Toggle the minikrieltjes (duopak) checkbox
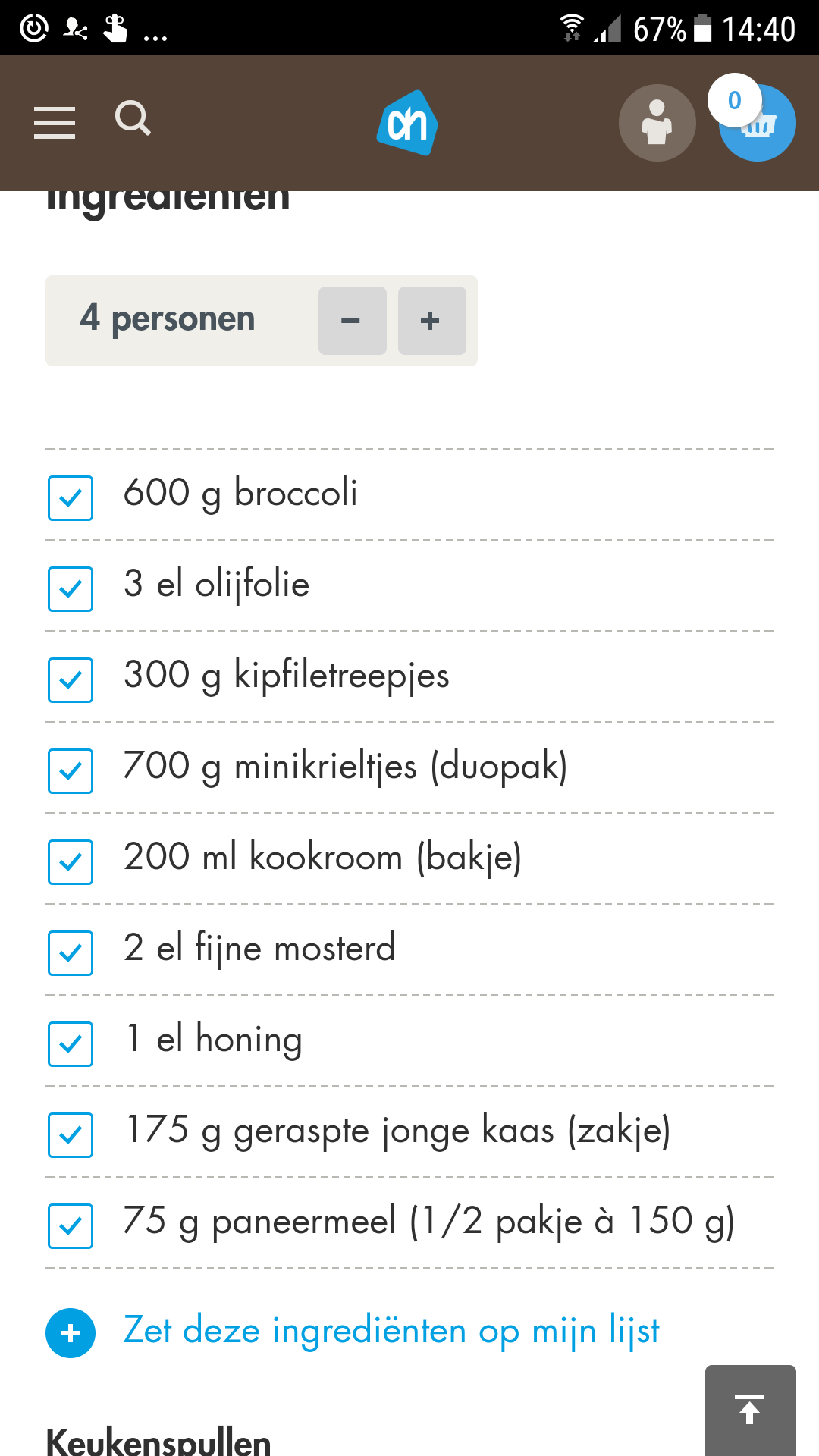The image size is (819, 1456). click(71, 771)
